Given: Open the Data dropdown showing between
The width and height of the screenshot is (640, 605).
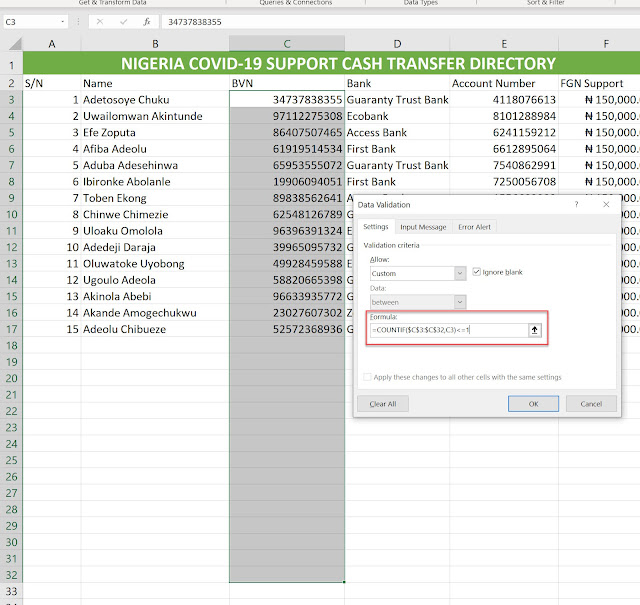Looking at the screenshot, I should tap(460, 302).
